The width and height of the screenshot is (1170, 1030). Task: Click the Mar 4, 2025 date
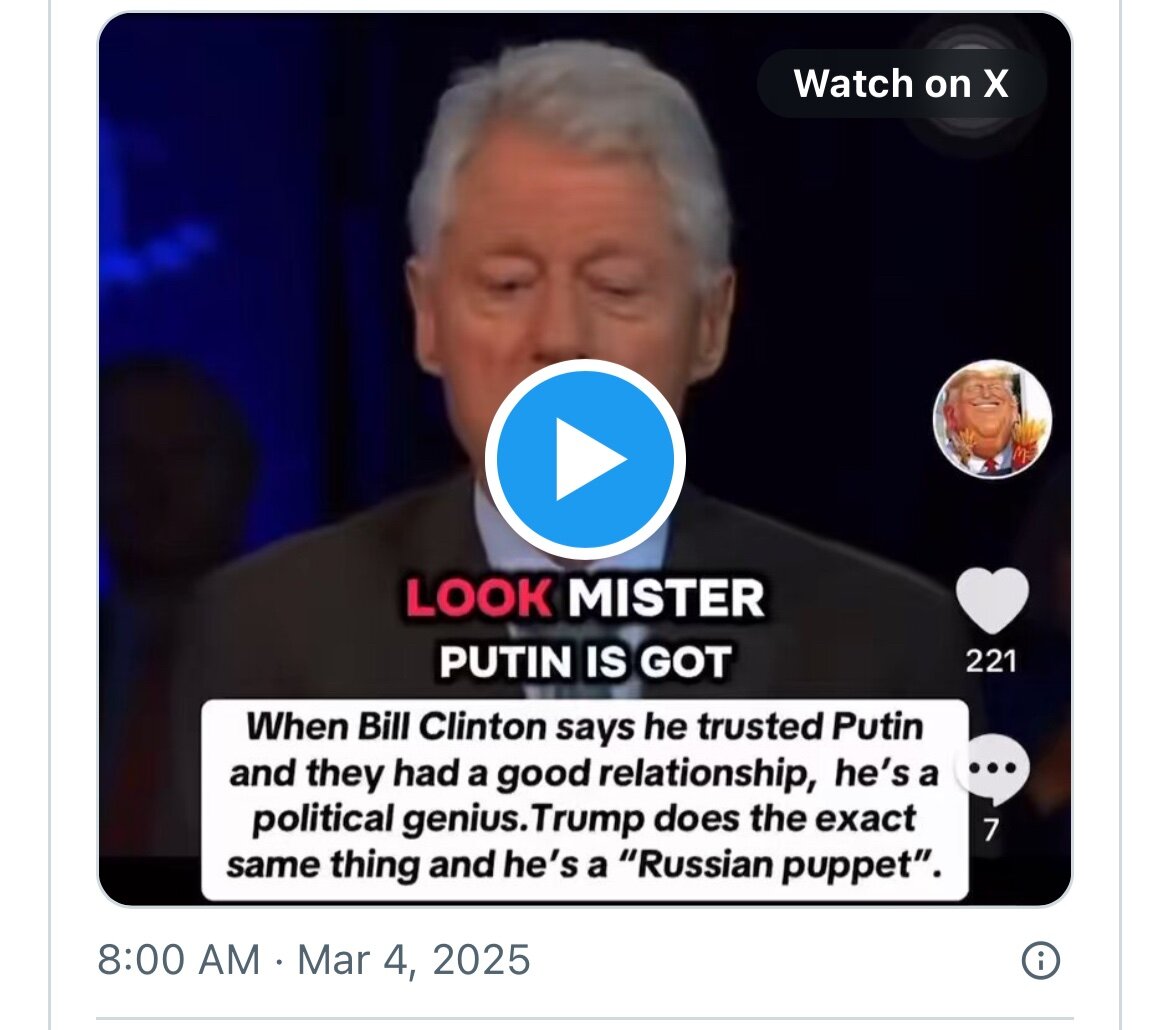click(414, 961)
